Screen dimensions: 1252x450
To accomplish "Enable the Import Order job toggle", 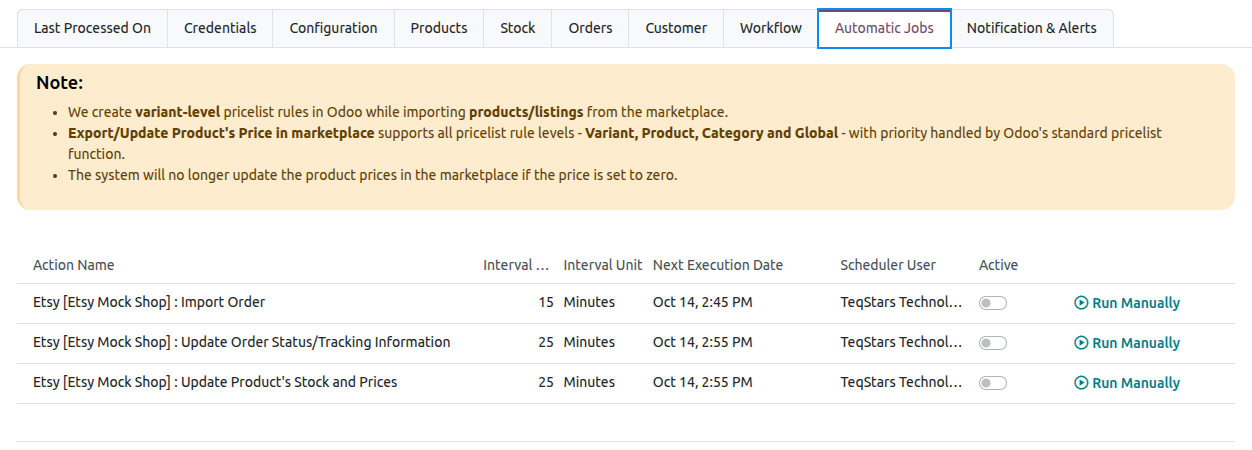I will click(x=993, y=303).
